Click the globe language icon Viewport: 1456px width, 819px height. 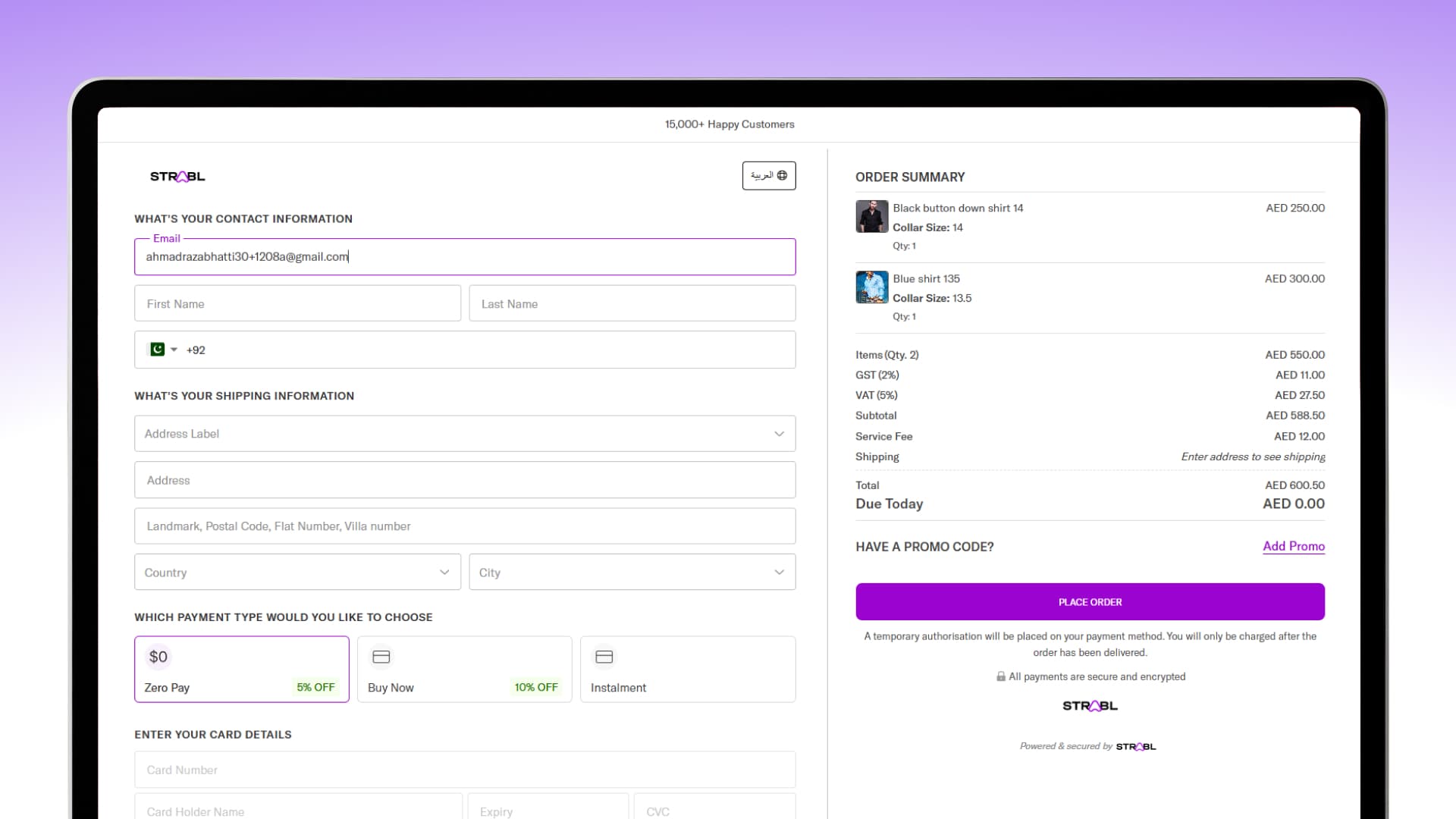(782, 175)
